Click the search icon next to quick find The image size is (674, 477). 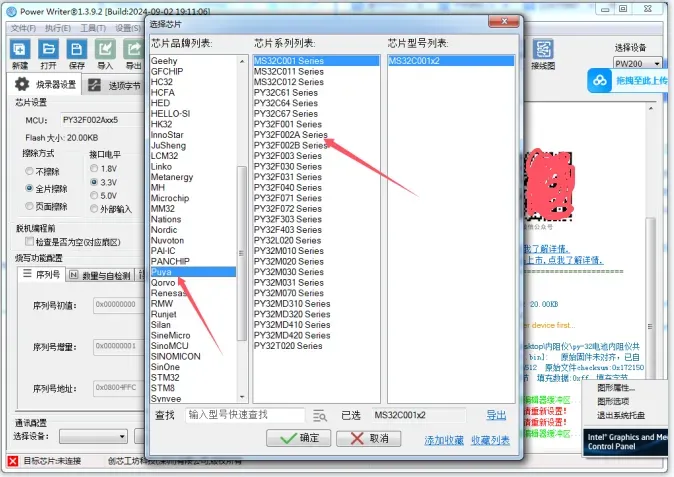pos(320,416)
